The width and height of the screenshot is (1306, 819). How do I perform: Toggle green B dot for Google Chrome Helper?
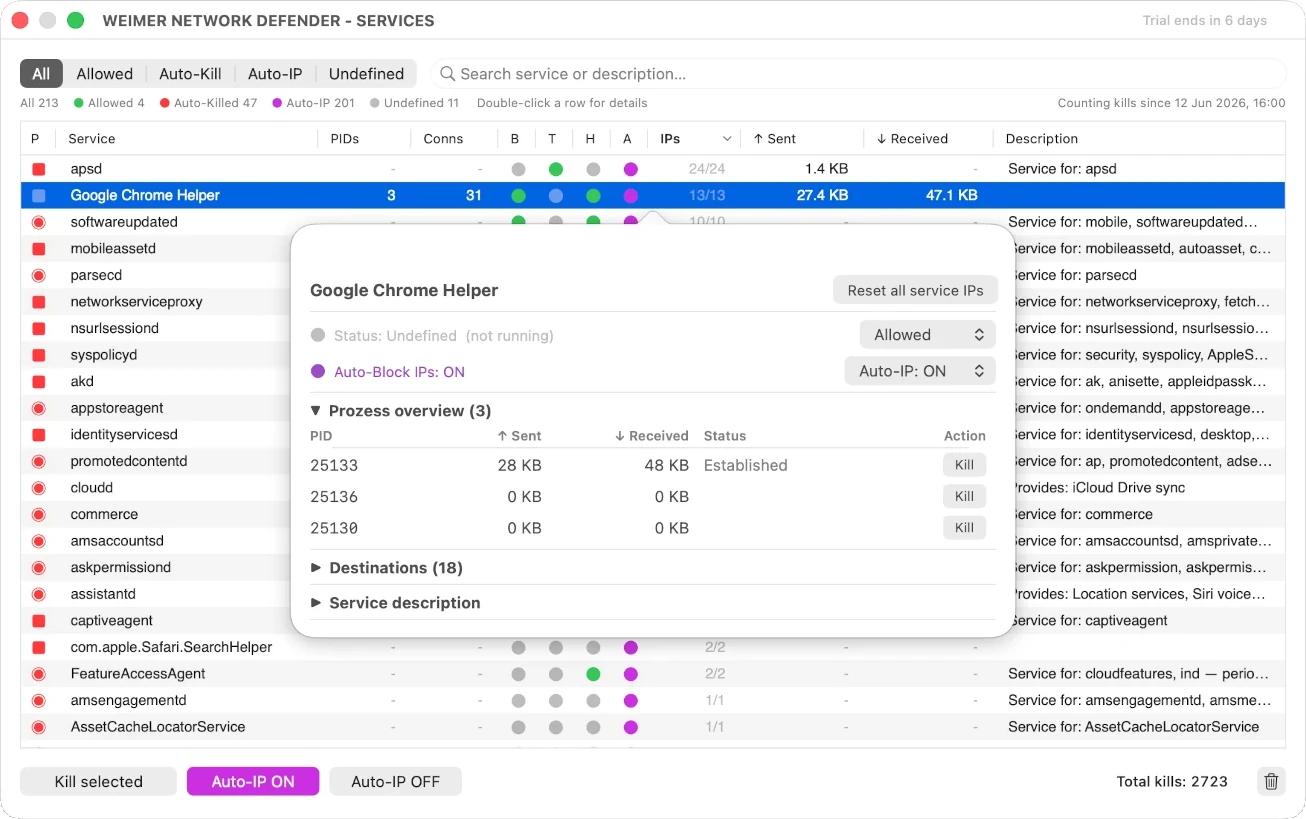pos(518,196)
